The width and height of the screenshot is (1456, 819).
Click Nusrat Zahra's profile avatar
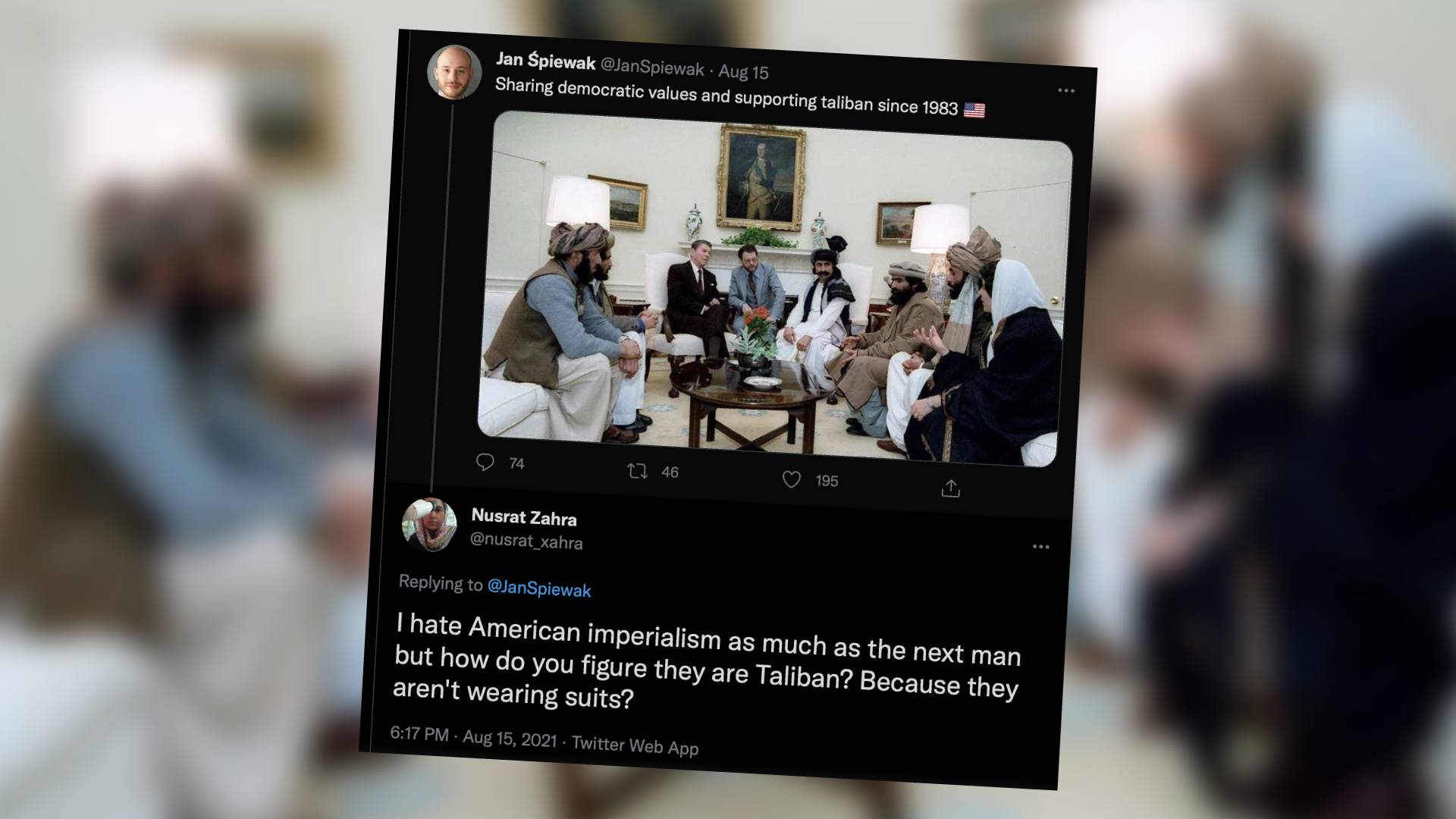click(428, 525)
